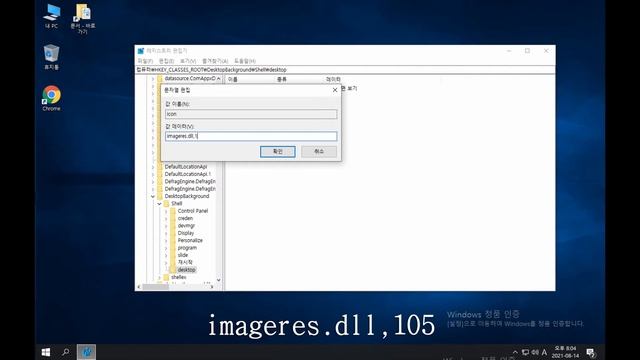Viewport: 640px width, 360px height.
Task: Open the 편집(E) menu
Action: [166, 61]
